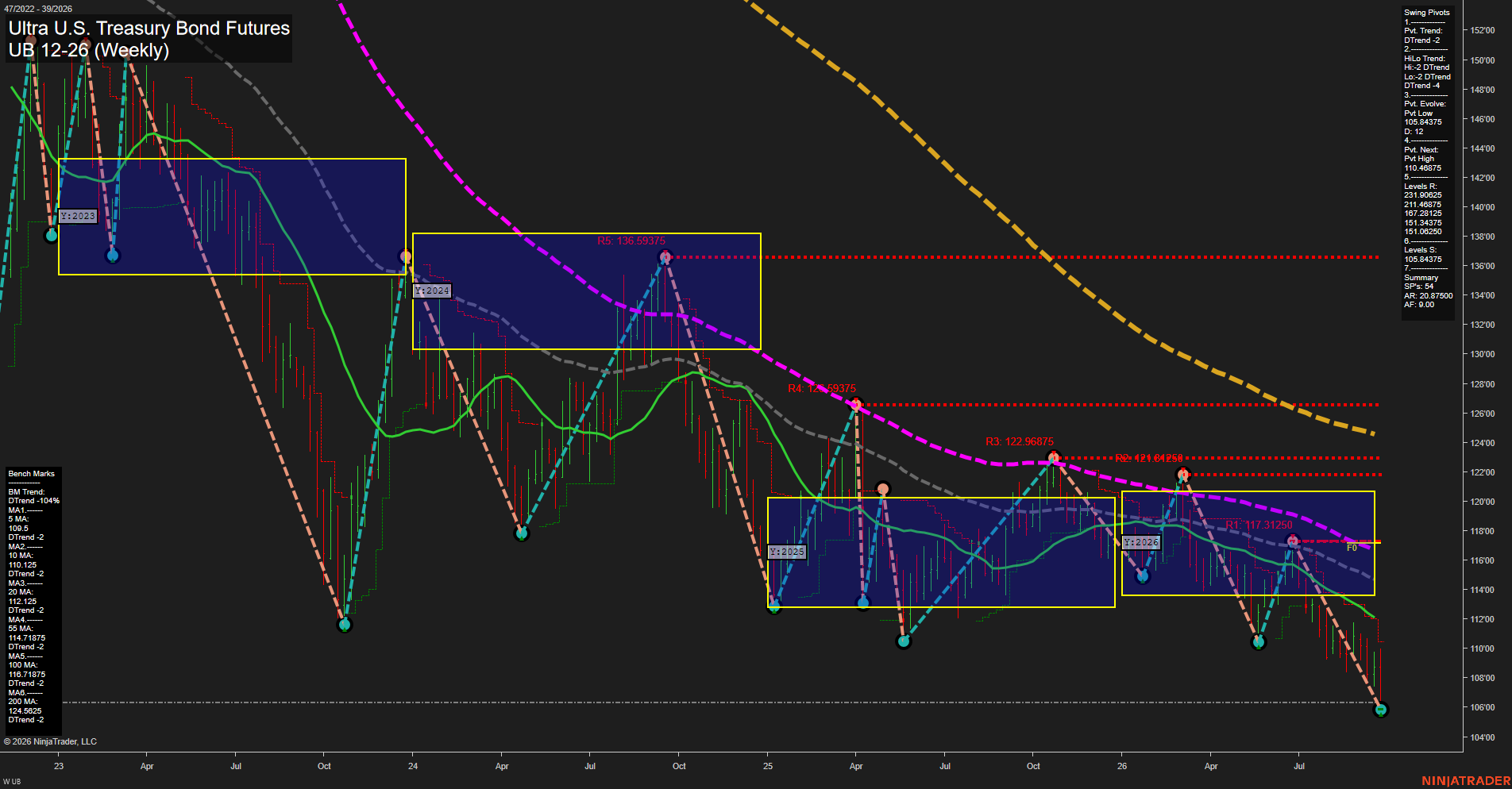Click the swing pivot high at R1 level
This screenshot has width=1512, height=789.
[1293, 541]
